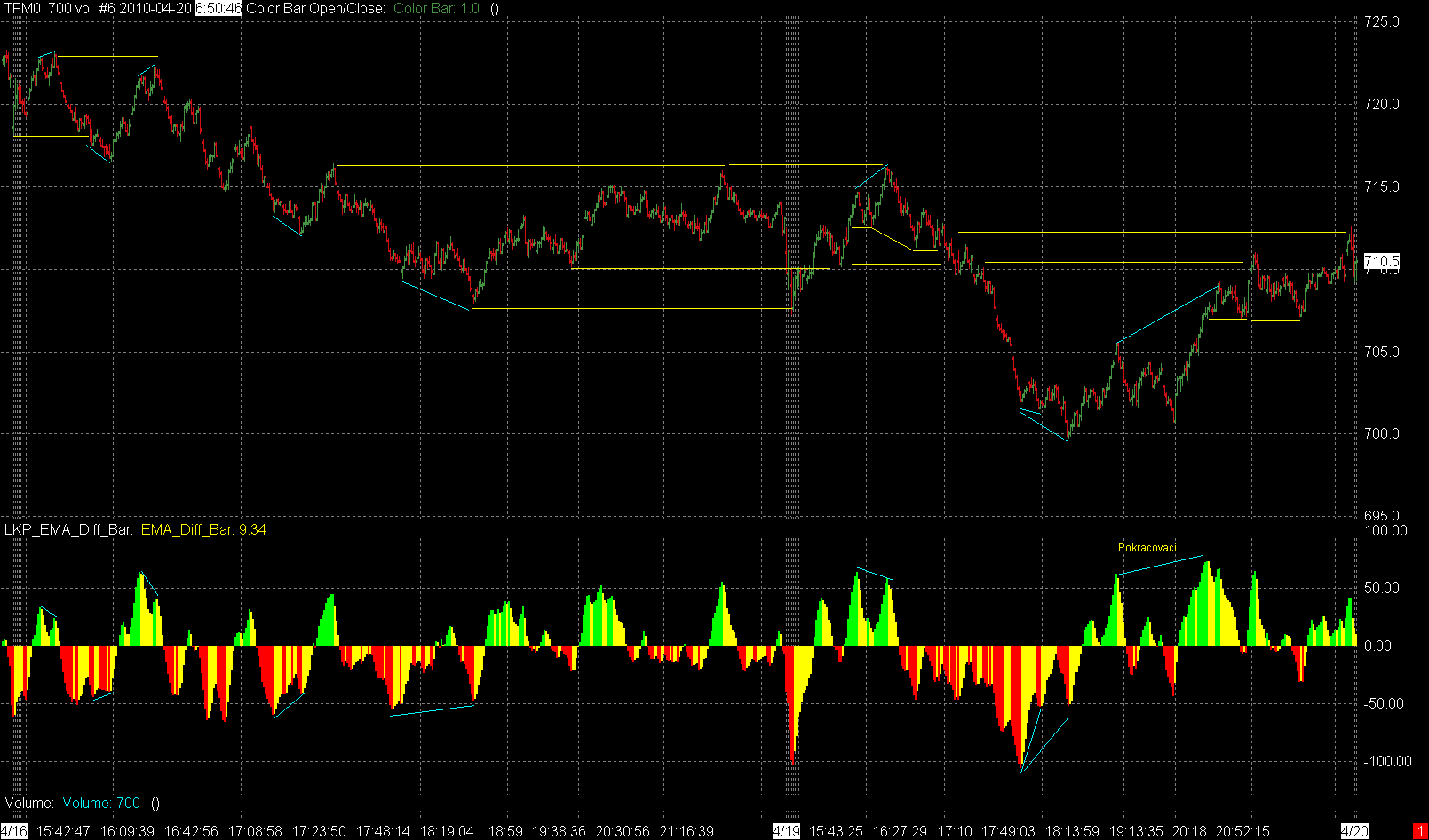
Task: Click the Pokracovaci text annotation
Action: tap(1147, 548)
